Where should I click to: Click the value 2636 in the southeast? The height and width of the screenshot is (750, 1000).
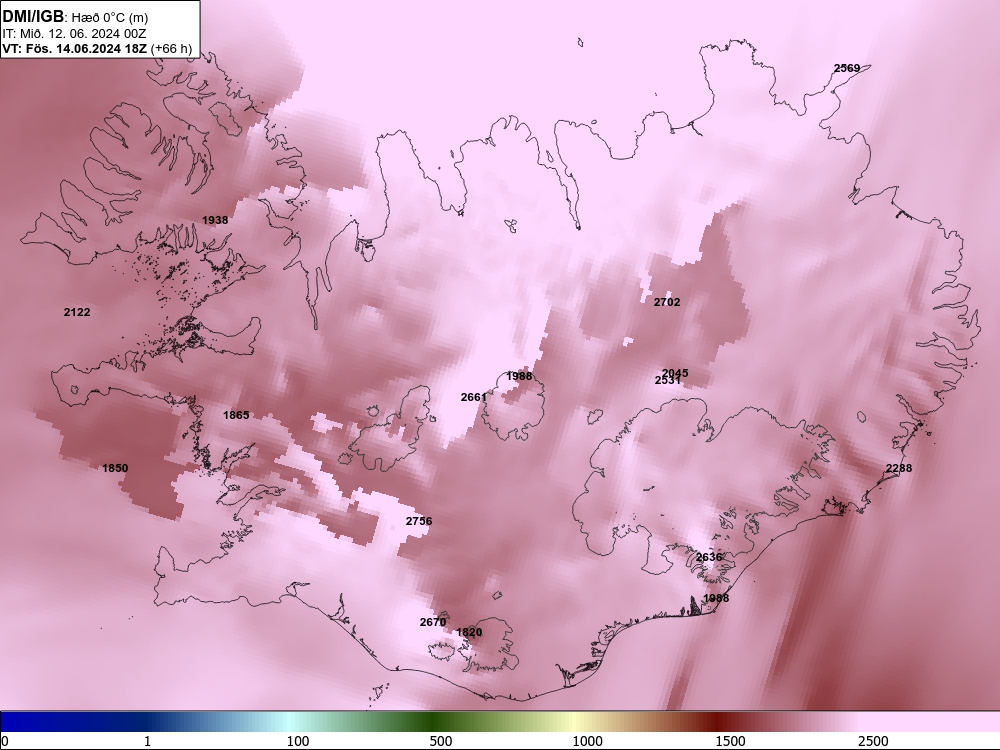709,557
